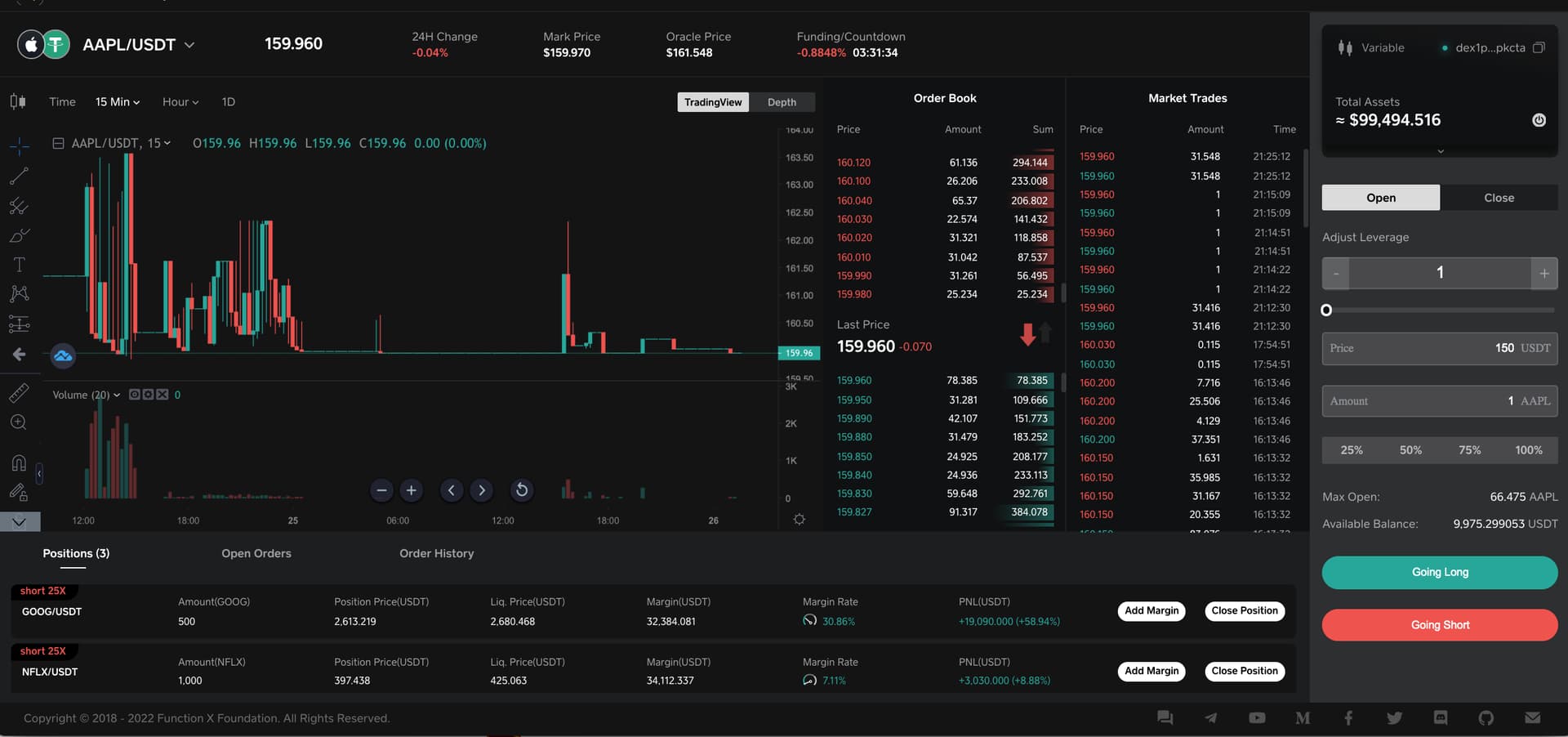Click the Twitter icon in the footer
The image size is (1568, 737).
point(1394,717)
